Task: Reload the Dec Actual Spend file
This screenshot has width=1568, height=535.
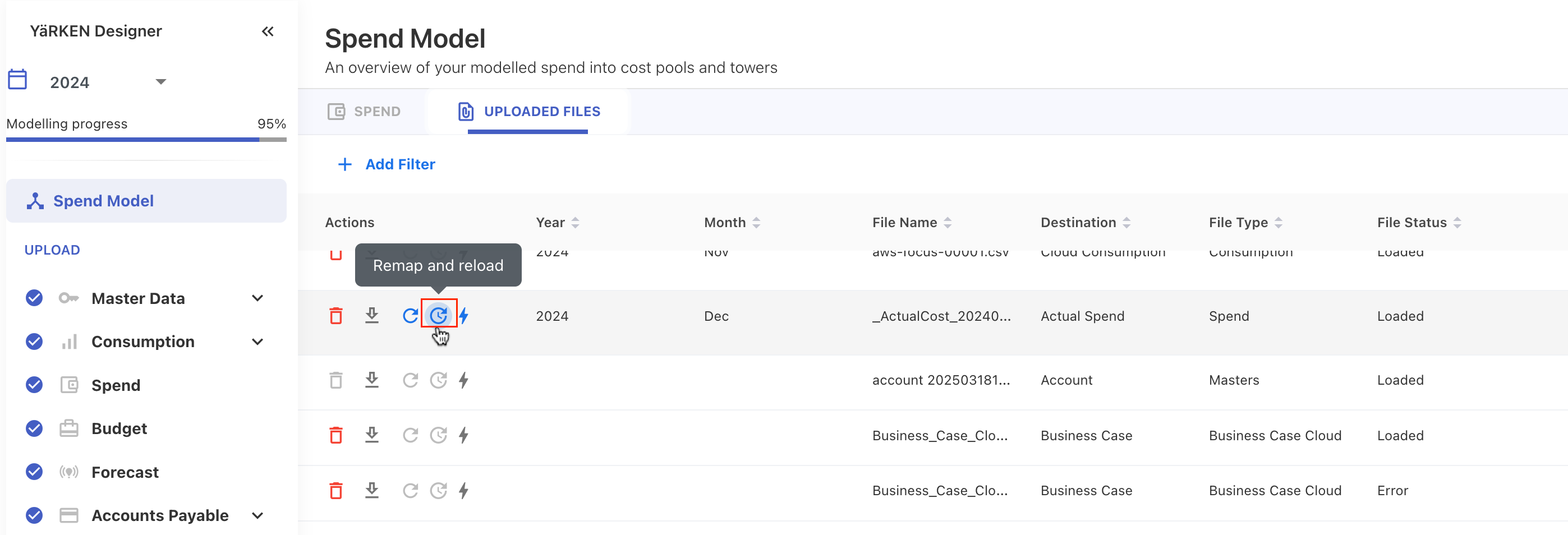Action: 410,316
